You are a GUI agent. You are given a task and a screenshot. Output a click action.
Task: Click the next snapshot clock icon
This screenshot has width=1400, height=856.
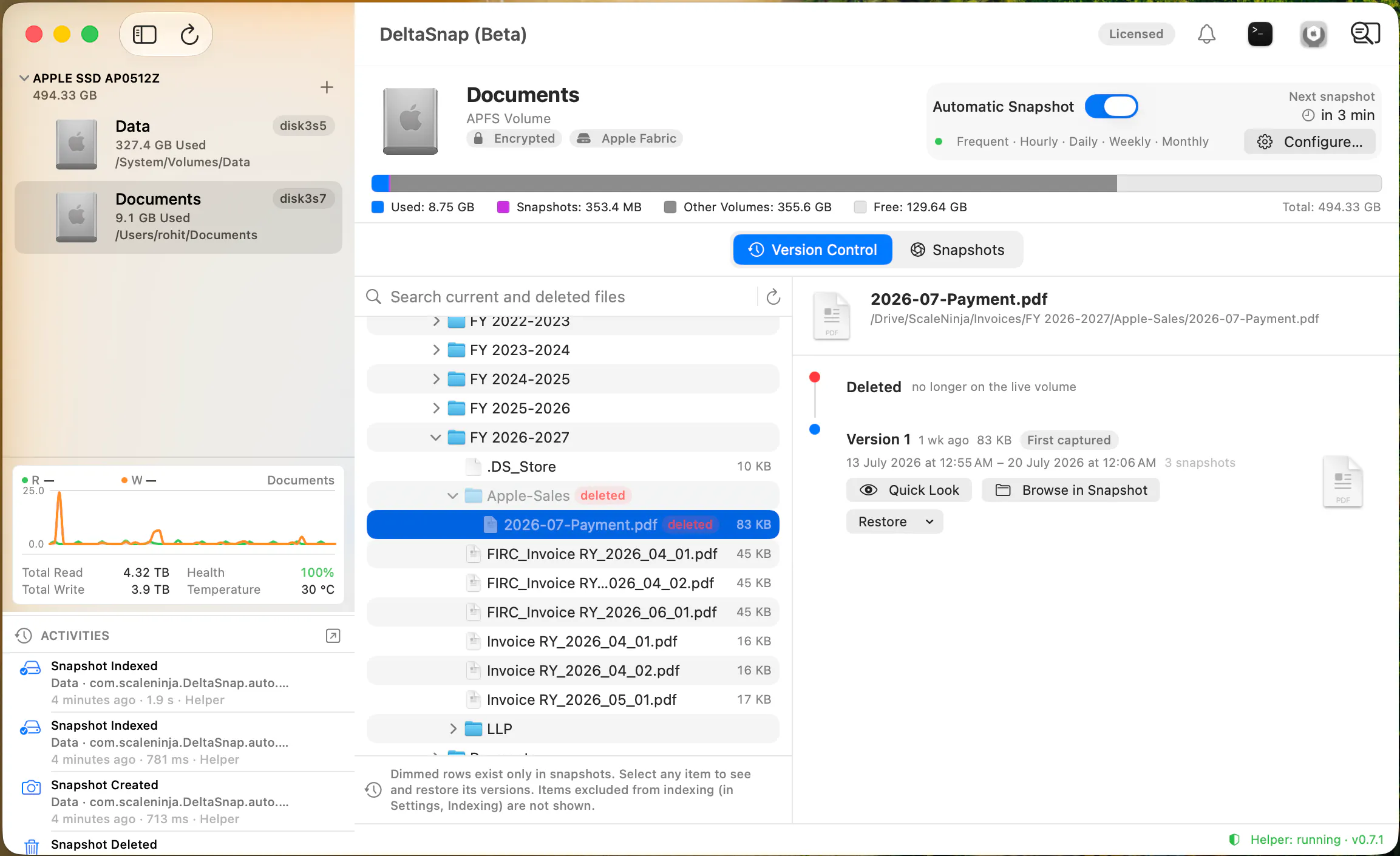tap(1308, 115)
